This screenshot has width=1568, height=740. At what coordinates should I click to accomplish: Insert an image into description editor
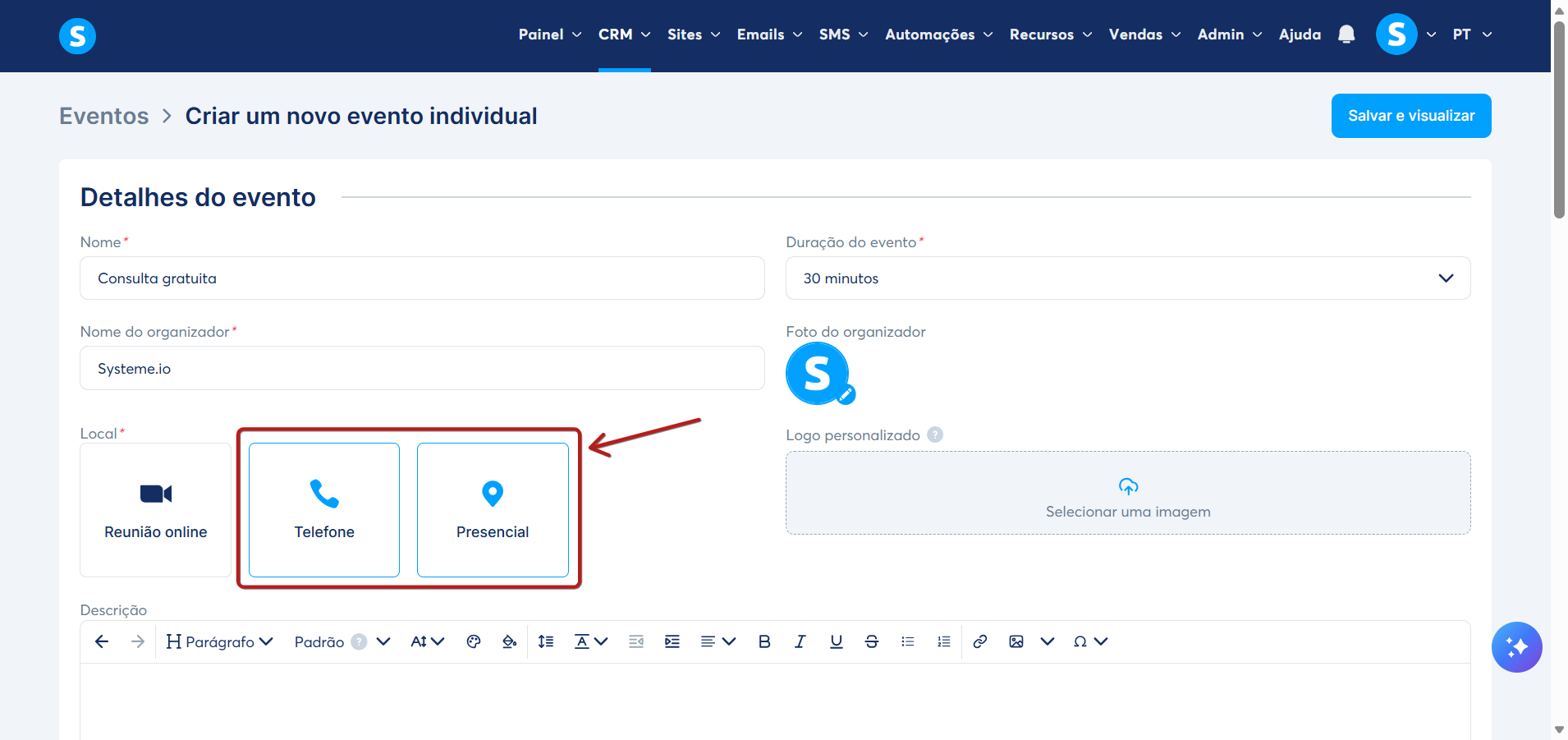1016,641
